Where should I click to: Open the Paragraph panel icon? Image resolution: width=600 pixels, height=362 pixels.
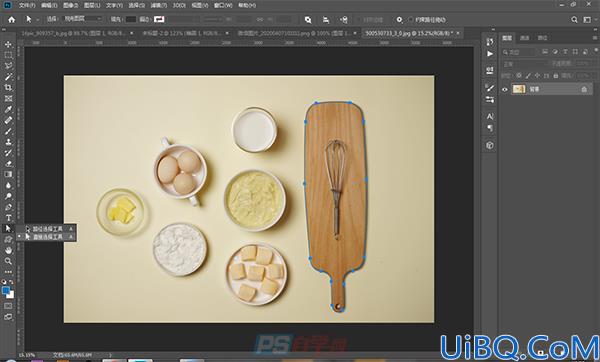[x=490, y=129]
